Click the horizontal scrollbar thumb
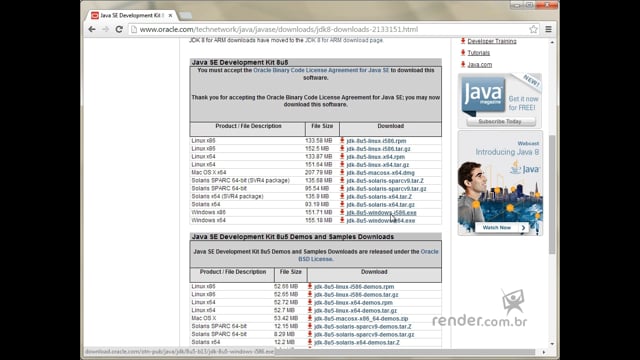Image resolution: width=640 pixels, height=360 pixels. tap(404, 352)
